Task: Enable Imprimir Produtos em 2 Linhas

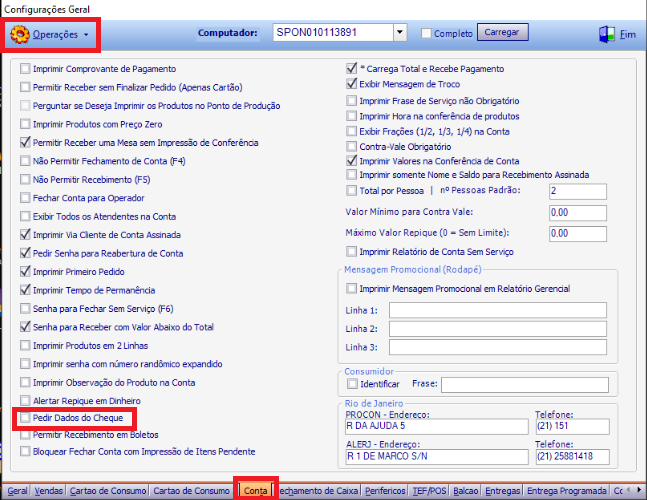Action: (25, 345)
